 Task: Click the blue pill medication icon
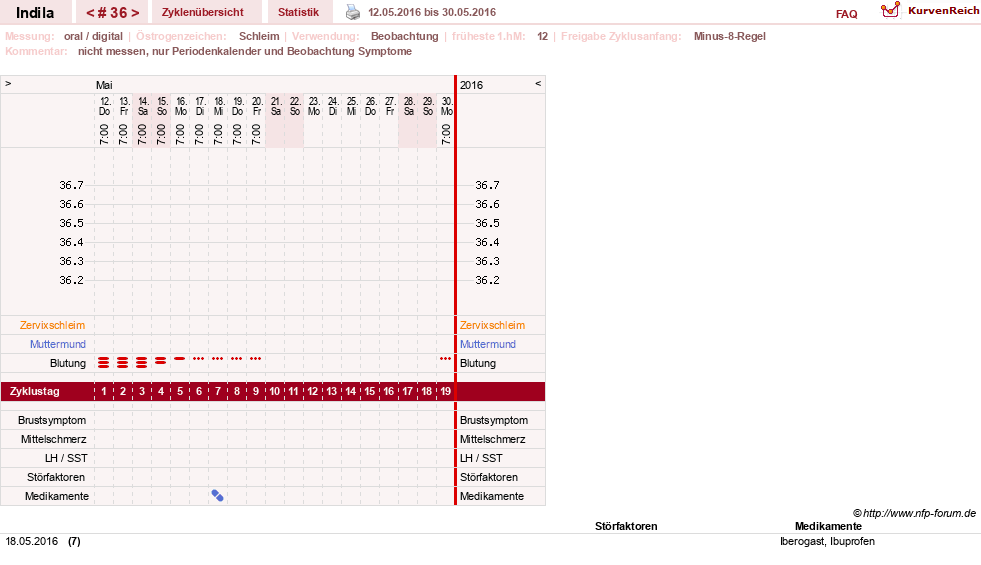(217, 496)
